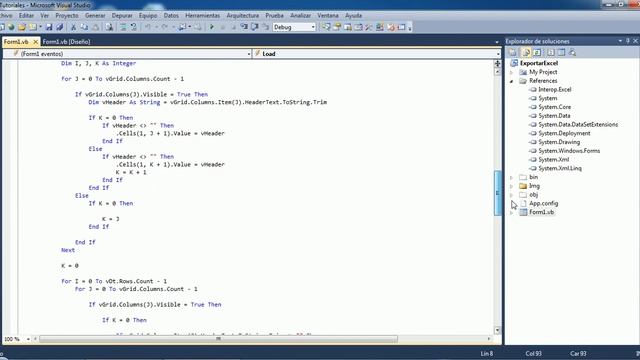Click the Save All icon
This screenshot has width=640, height=360.
pos(60,27)
